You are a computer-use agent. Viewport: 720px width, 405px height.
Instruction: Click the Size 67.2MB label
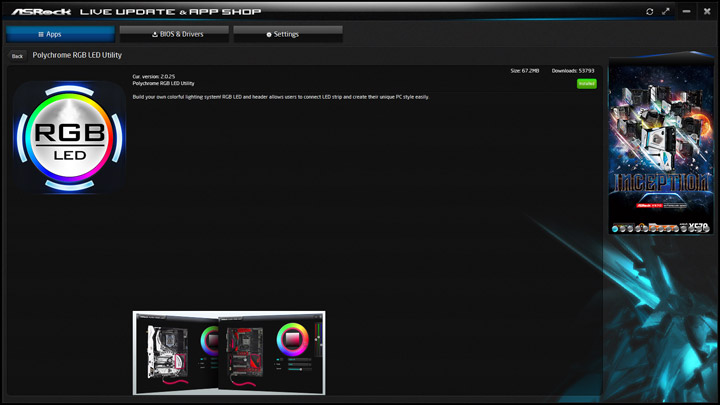coord(525,71)
